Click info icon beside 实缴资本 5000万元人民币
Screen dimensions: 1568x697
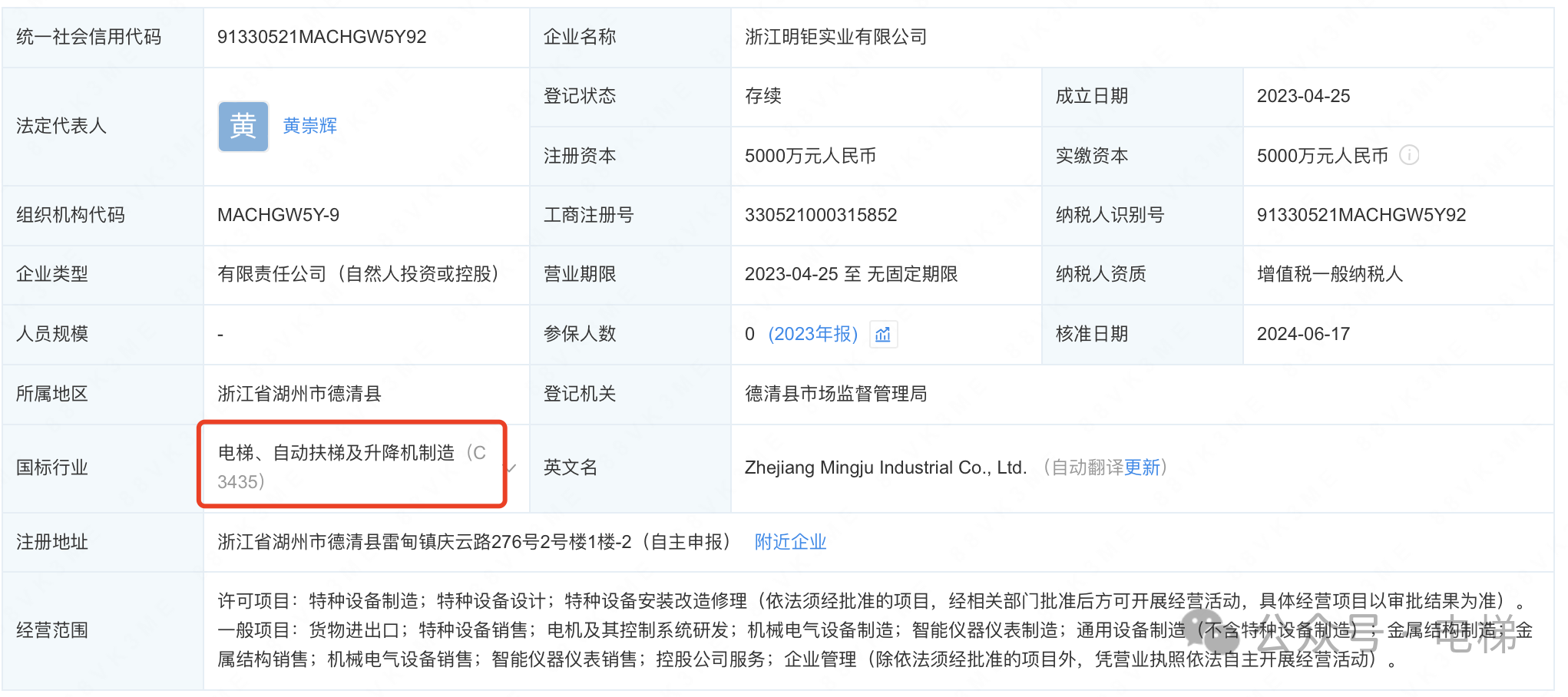[1409, 155]
